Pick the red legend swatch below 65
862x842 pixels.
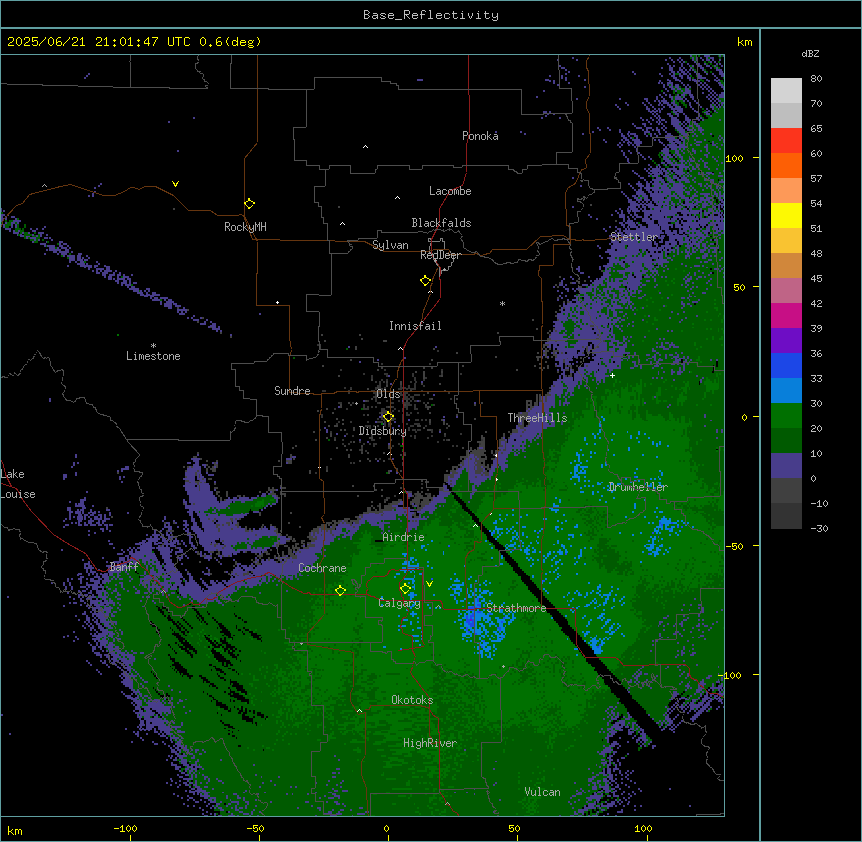pos(786,141)
